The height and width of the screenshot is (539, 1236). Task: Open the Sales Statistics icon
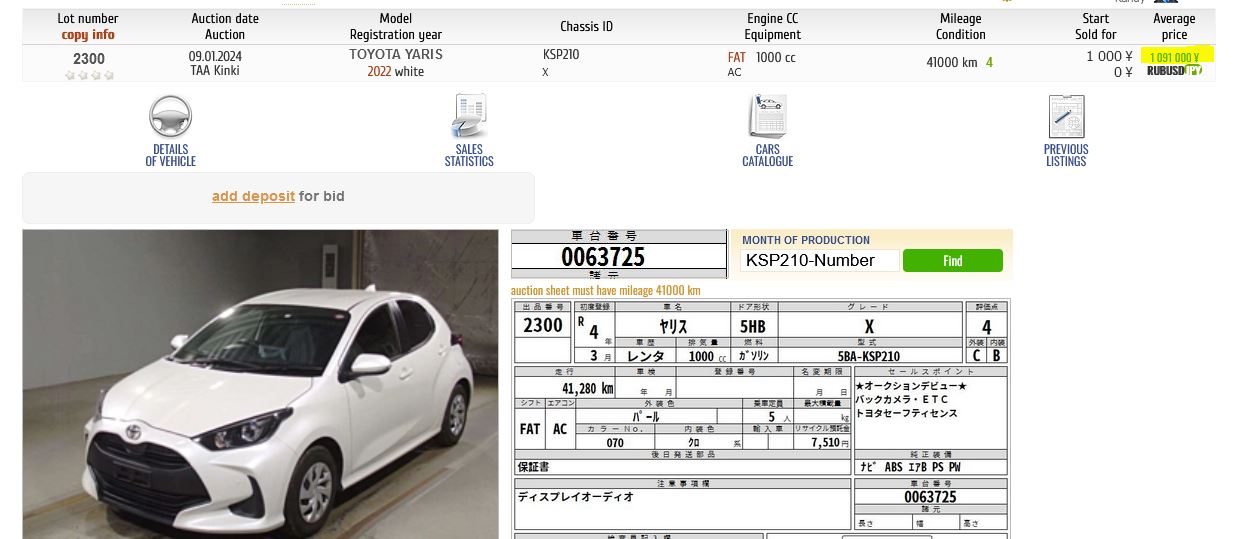[468, 117]
